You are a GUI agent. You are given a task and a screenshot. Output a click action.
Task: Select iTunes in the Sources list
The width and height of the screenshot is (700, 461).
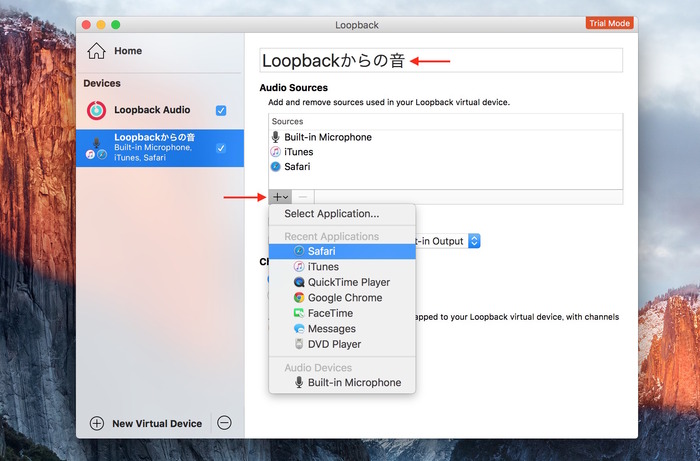(x=445, y=152)
